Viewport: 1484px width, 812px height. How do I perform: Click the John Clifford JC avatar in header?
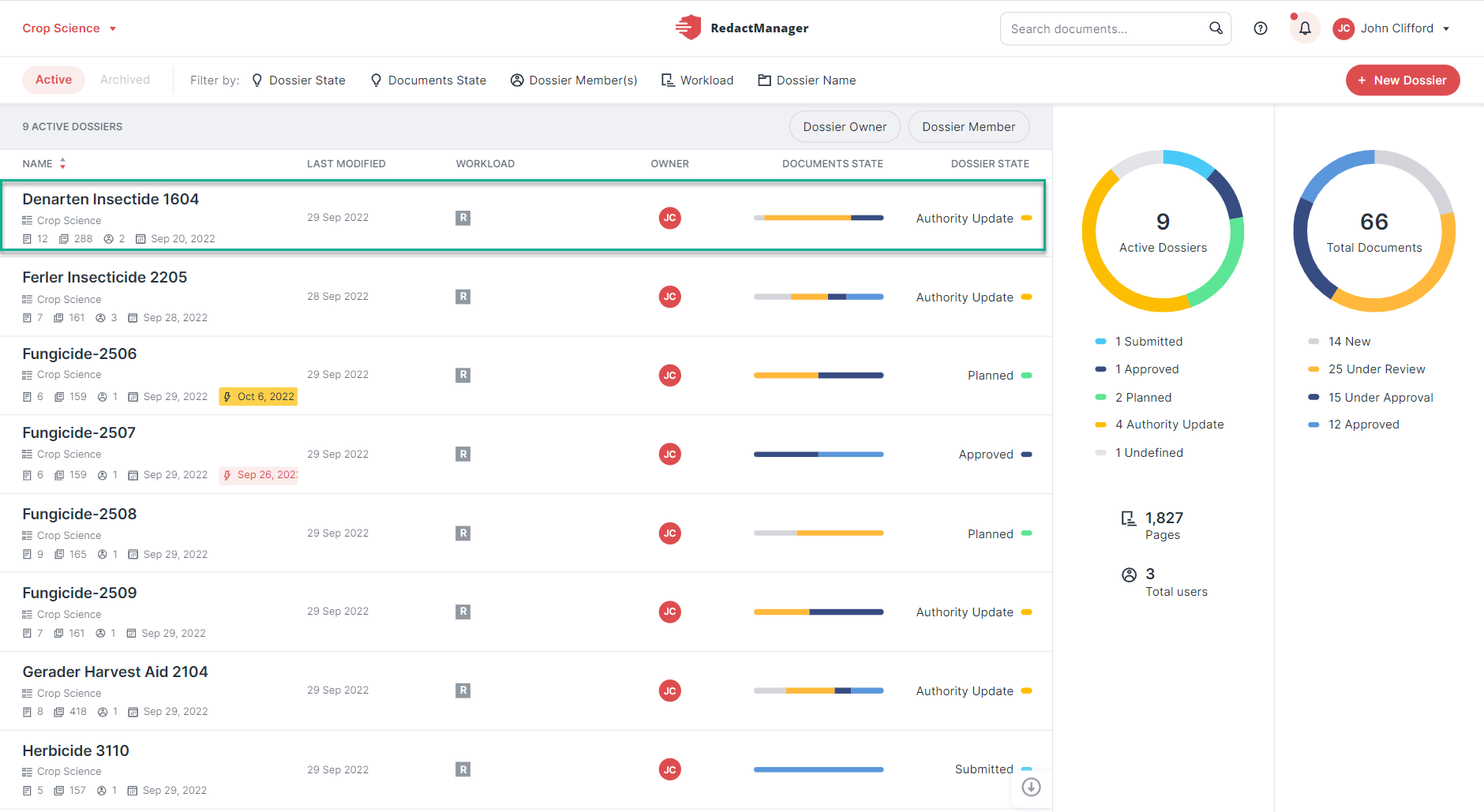pyautogui.click(x=1343, y=28)
